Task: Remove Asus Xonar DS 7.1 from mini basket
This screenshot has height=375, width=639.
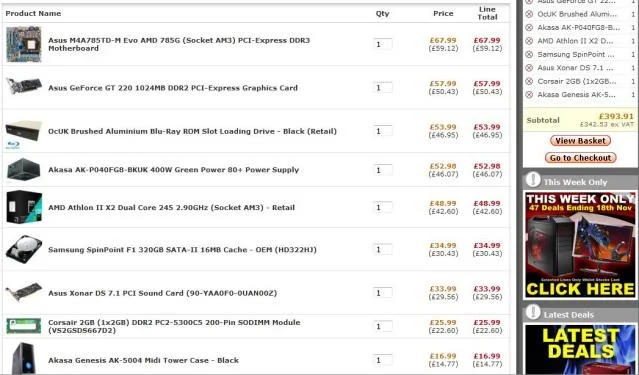Action: [x=529, y=68]
